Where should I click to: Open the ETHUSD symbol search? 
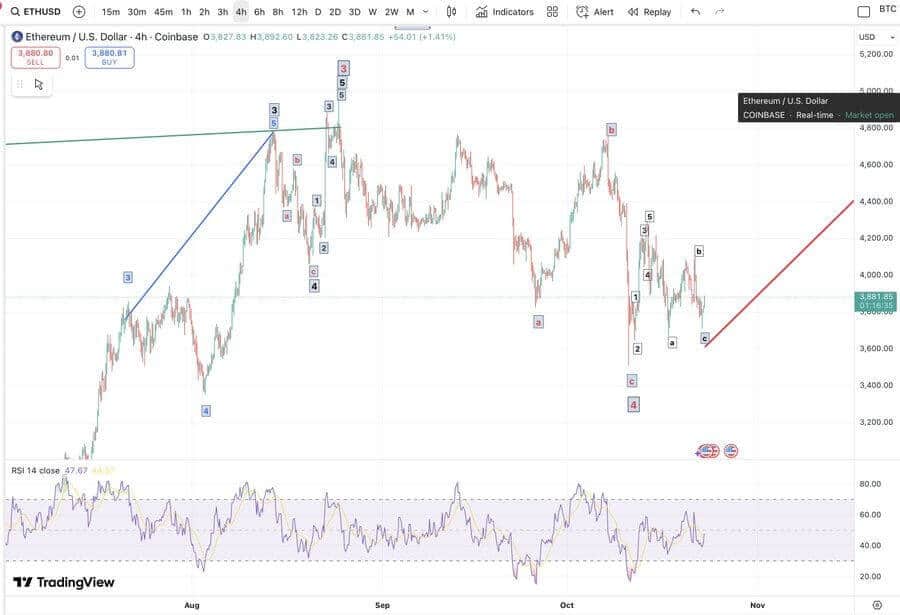(35, 12)
